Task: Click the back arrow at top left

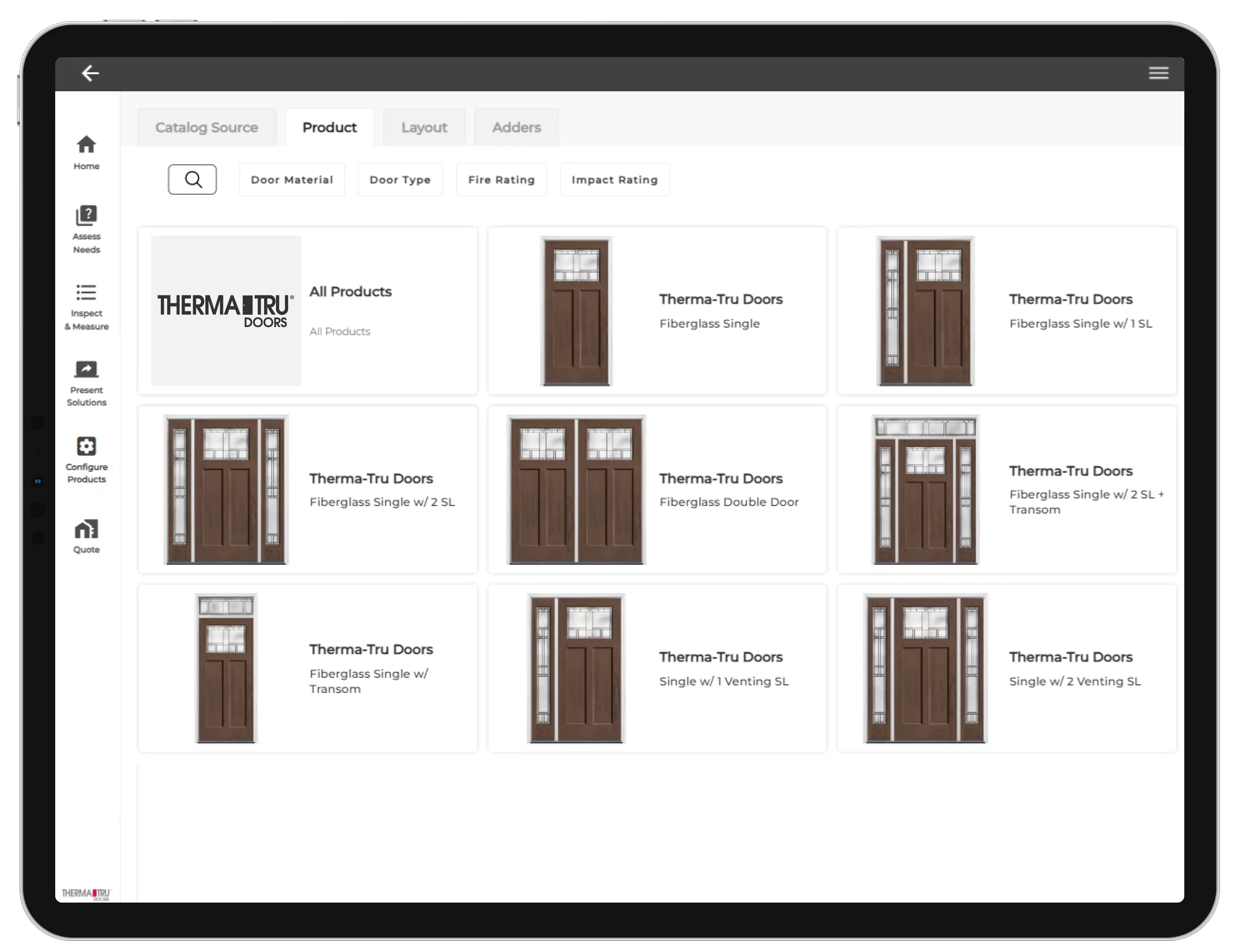Action: click(91, 73)
